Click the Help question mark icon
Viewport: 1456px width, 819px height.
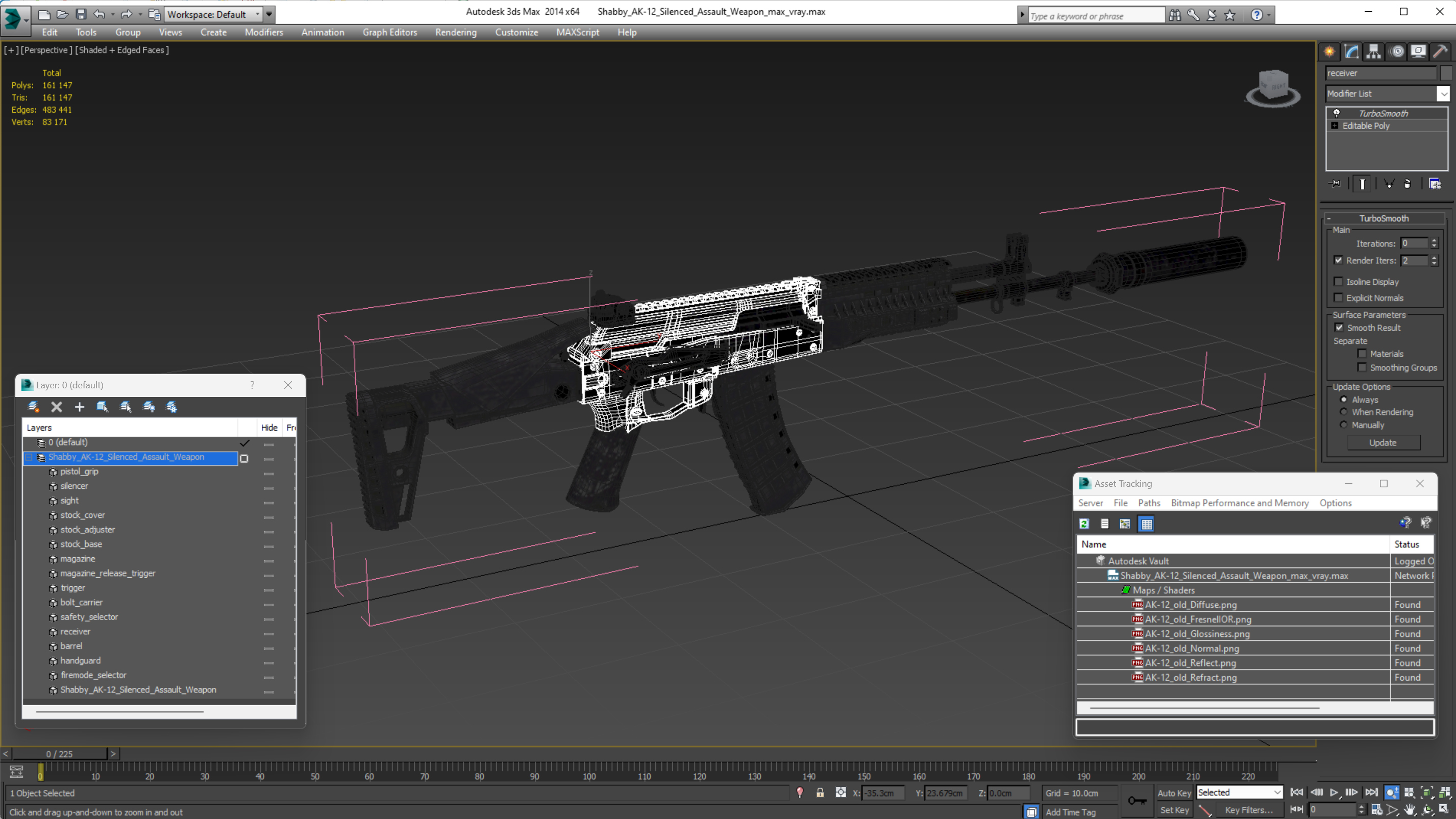[1256, 15]
